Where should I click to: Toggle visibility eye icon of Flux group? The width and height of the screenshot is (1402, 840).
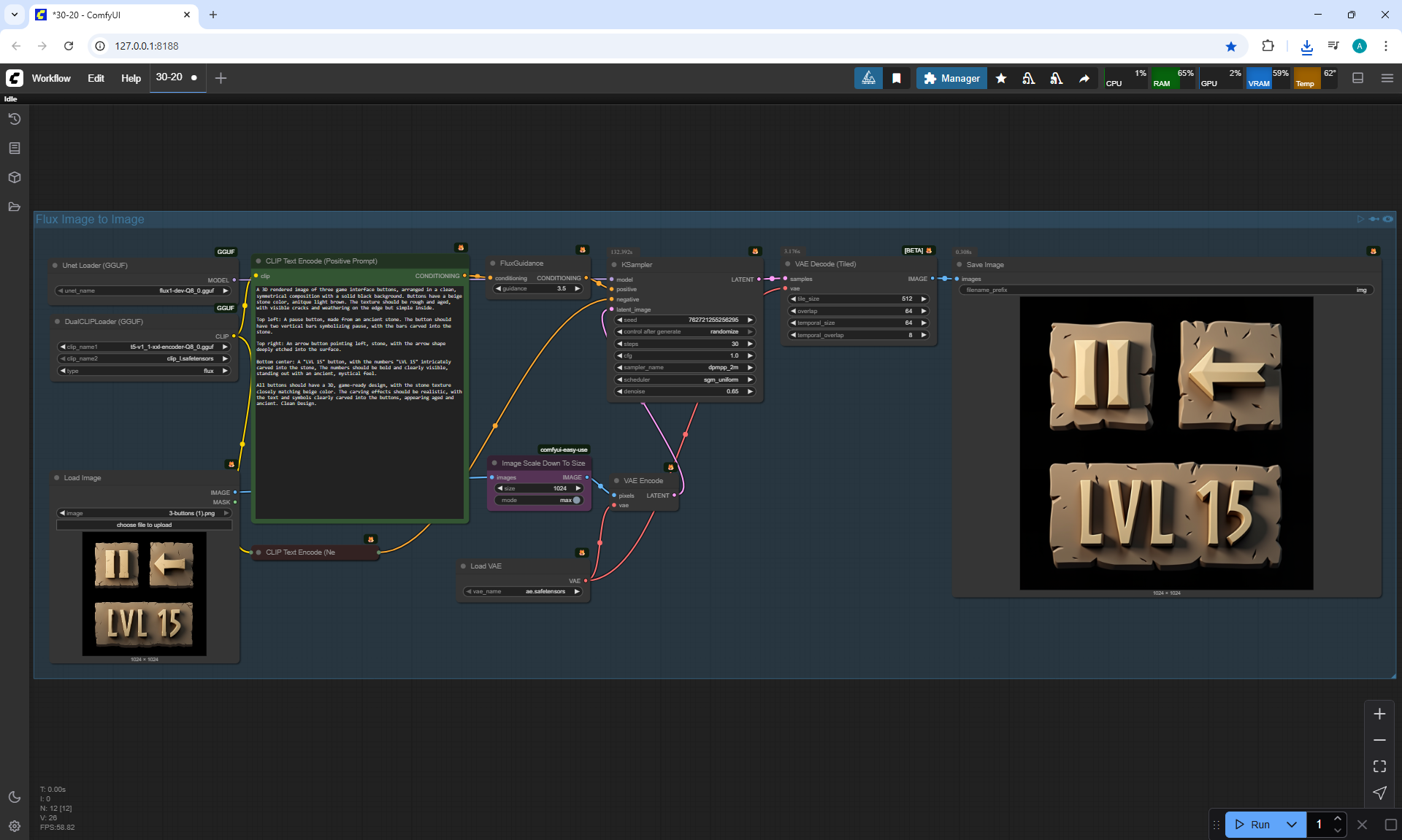[x=1388, y=219]
